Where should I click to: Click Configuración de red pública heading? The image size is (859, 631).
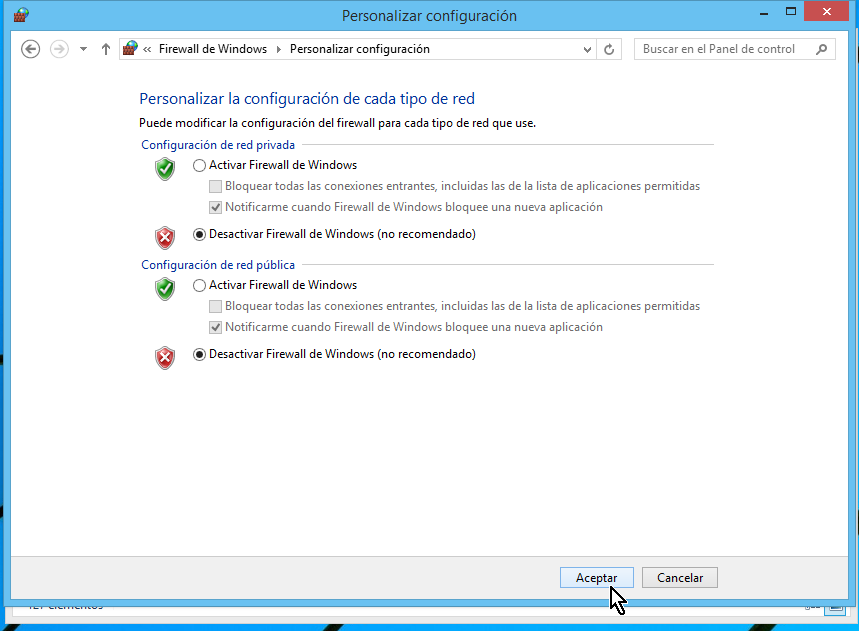218,265
